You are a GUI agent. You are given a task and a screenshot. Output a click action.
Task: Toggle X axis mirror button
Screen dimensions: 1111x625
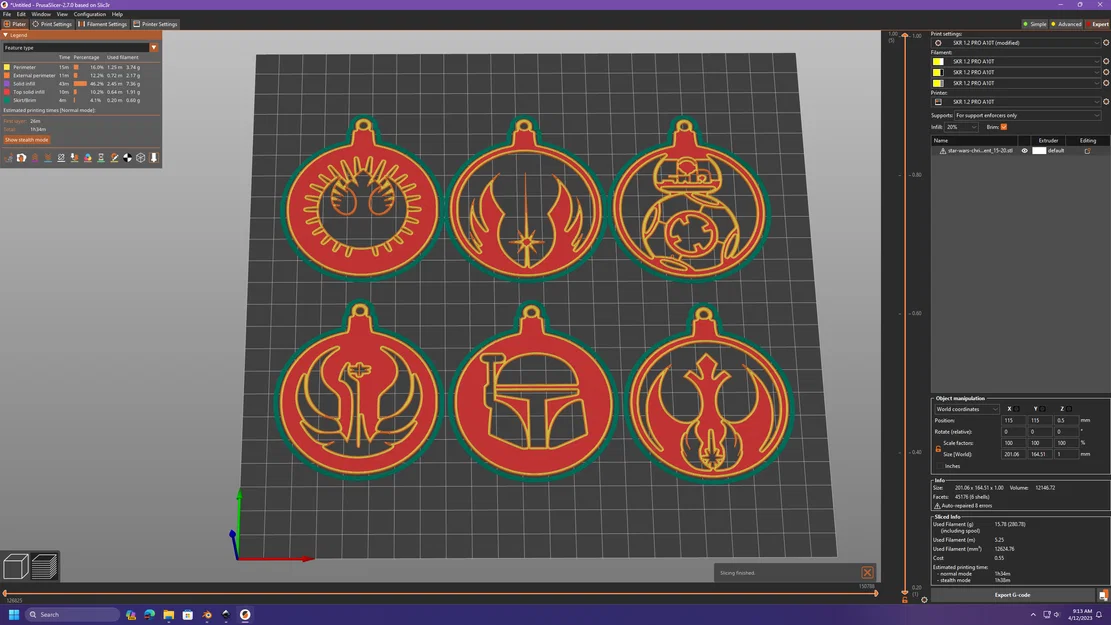(1016, 409)
